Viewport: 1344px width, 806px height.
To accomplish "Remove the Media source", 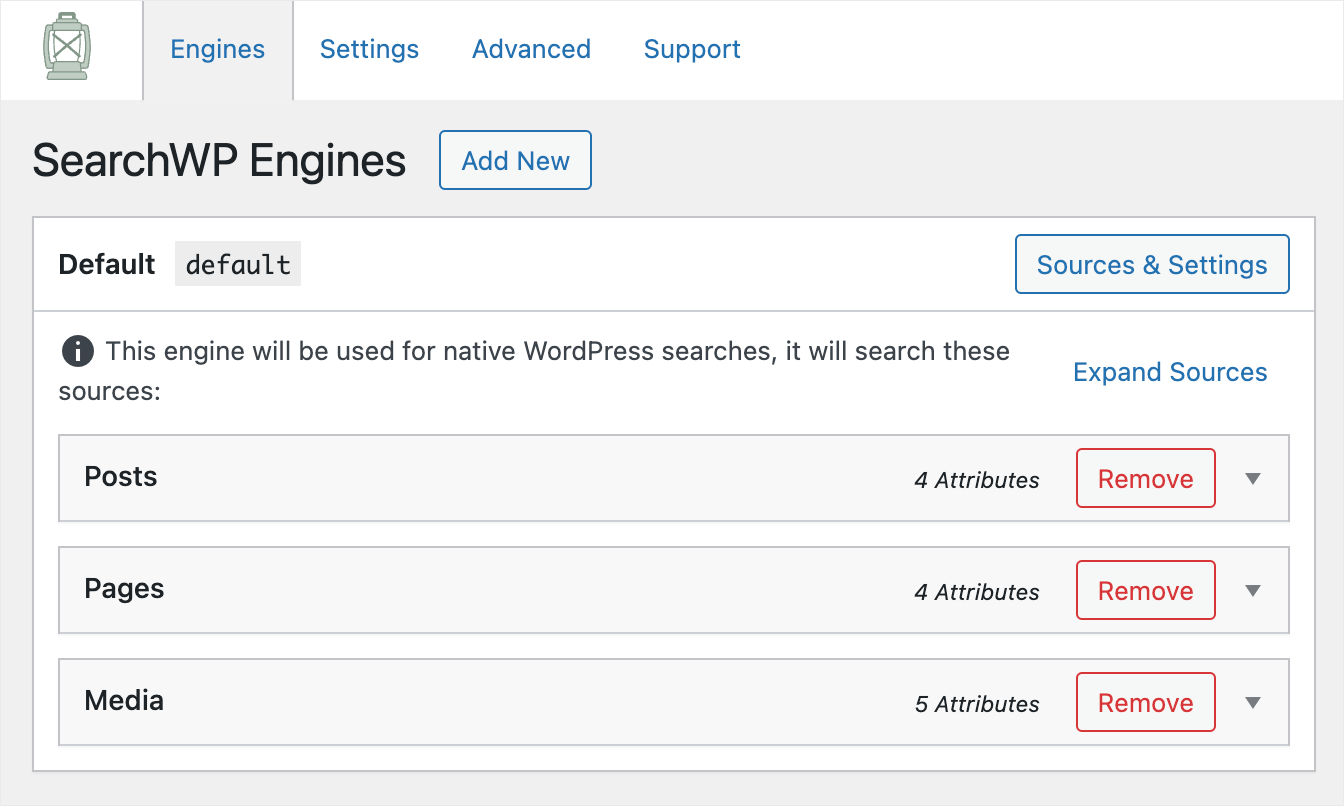I will [x=1146, y=702].
